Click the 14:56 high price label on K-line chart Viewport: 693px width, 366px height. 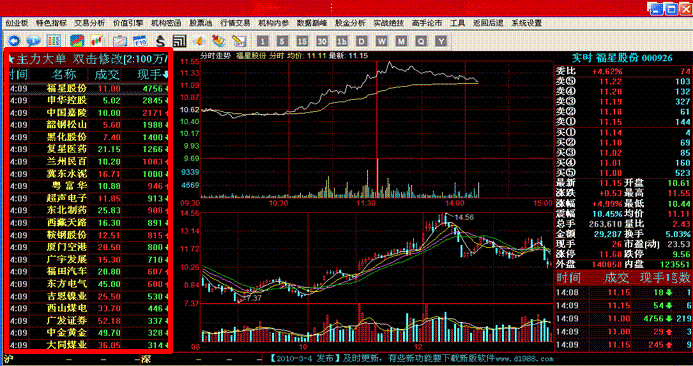pyautogui.click(x=464, y=217)
